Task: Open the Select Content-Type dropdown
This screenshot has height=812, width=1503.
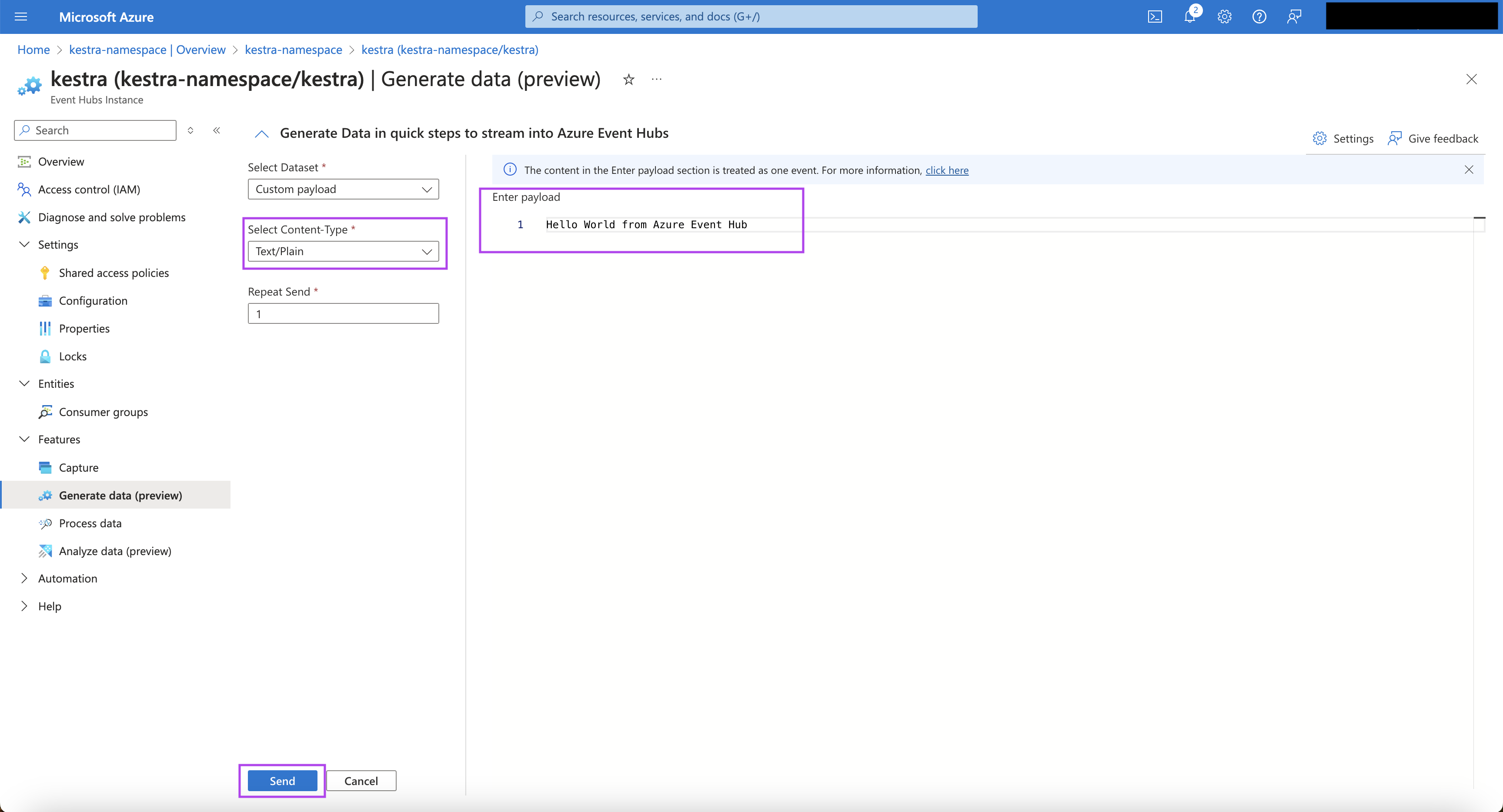Action: (343, 251)
